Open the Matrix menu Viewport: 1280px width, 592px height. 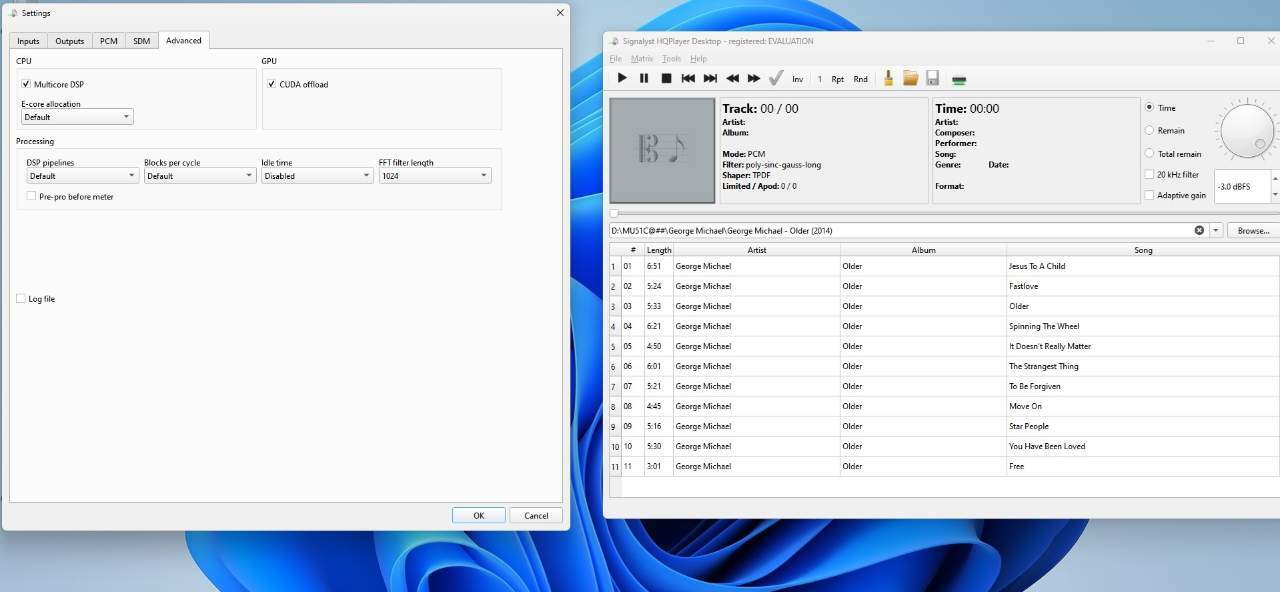642,59
